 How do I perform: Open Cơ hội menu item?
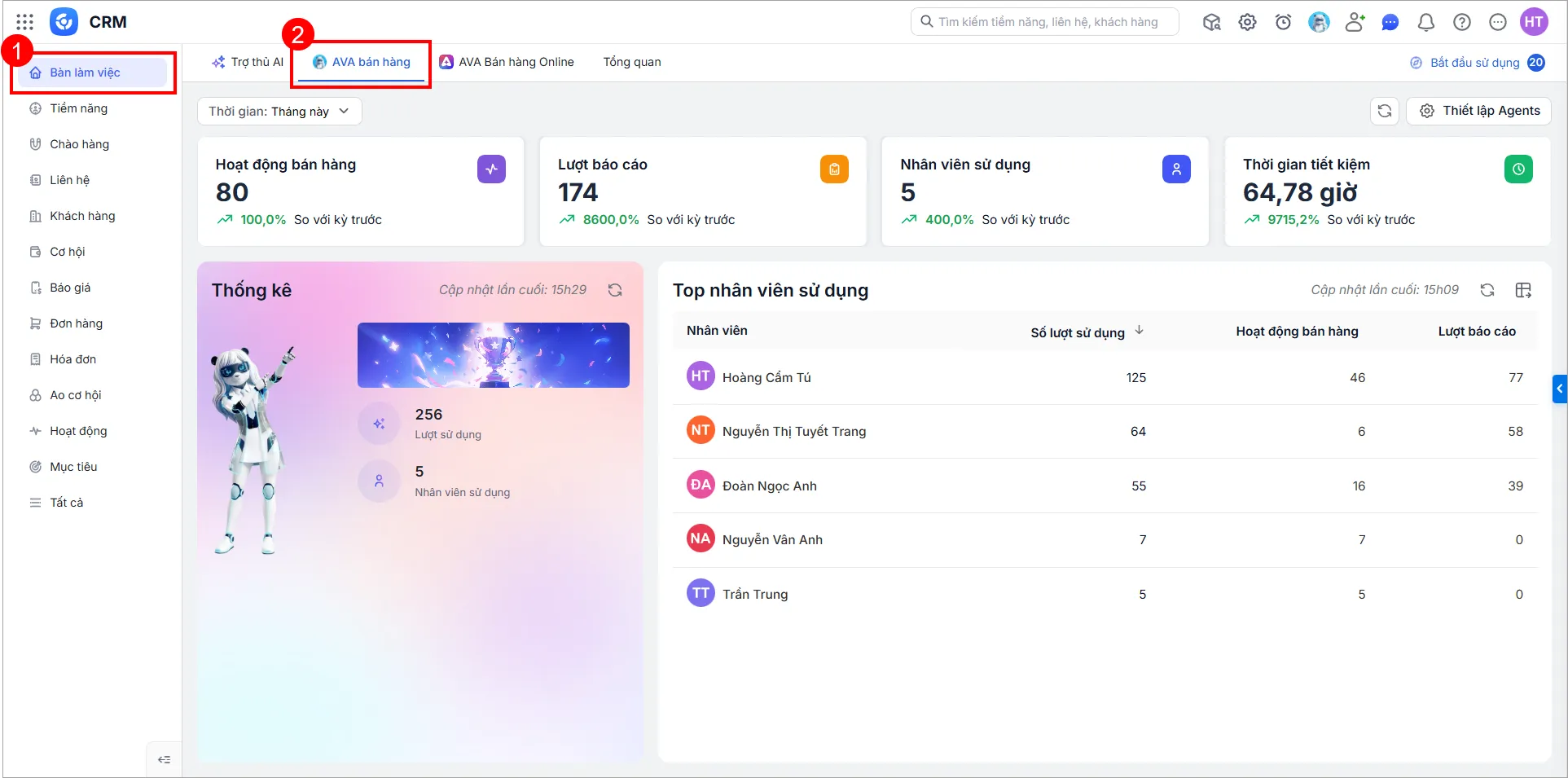[92, 252]
